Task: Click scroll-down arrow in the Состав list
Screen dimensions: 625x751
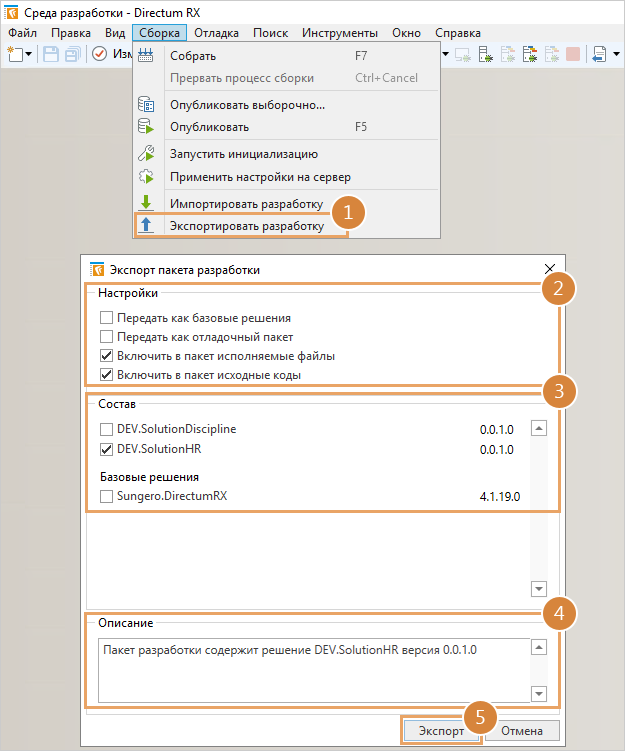Action: pyautogui.click(x=539, y=589)
